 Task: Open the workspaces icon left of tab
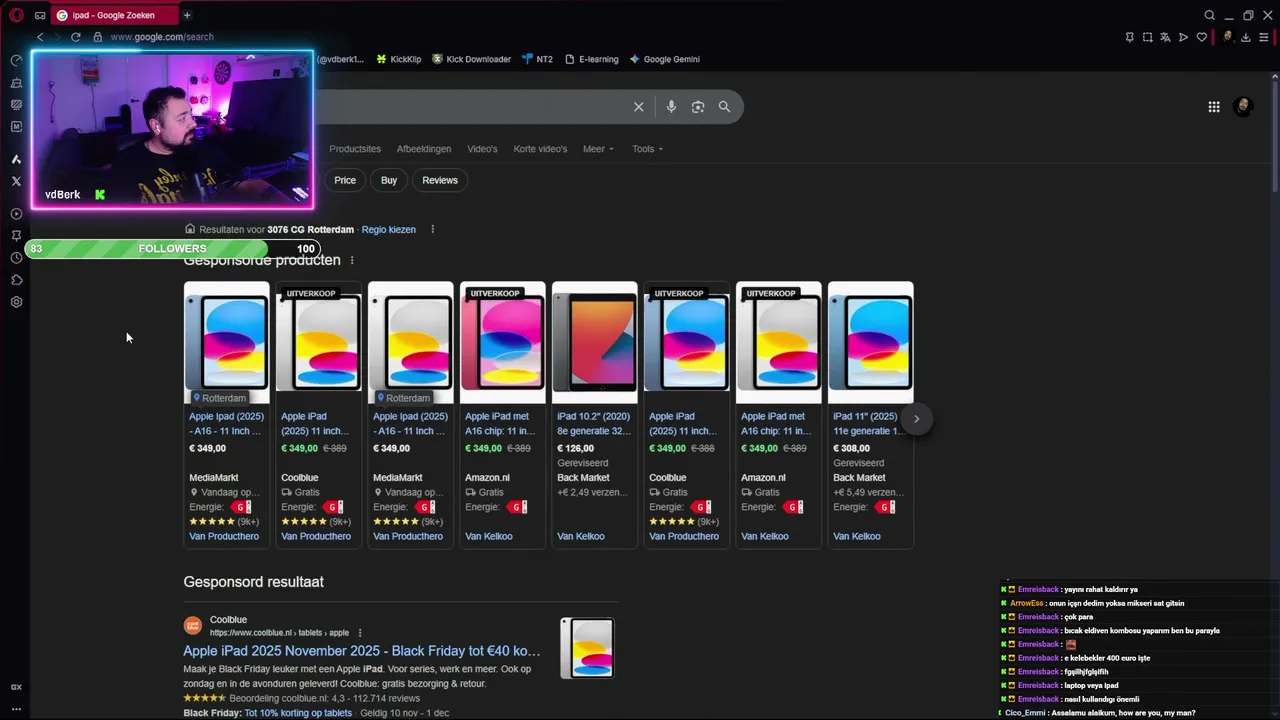[x=40, y=15]
